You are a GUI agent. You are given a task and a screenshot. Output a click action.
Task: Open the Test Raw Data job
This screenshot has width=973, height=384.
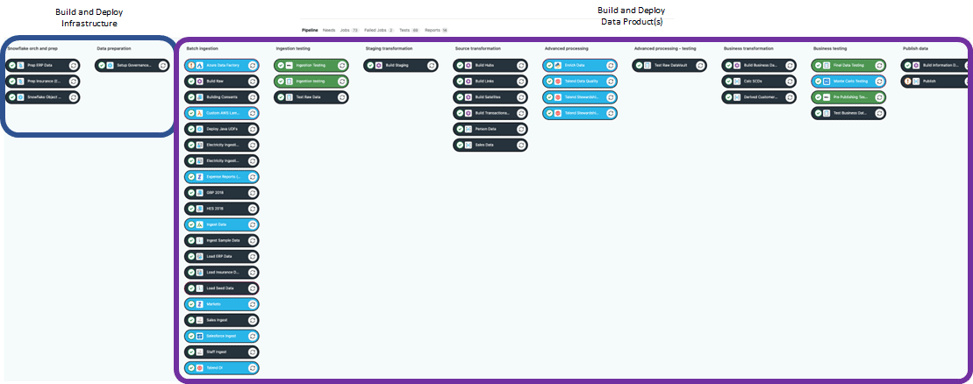coord(311,97)
